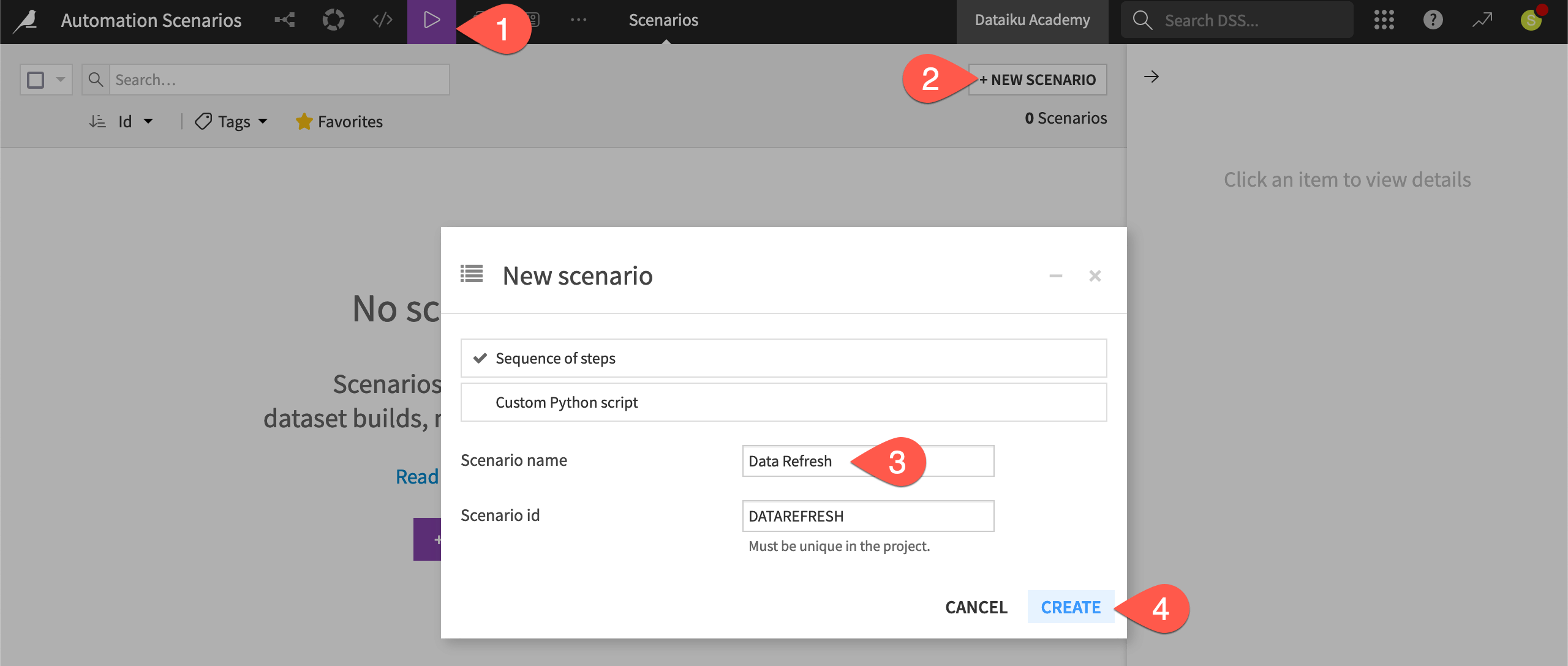Open the ellipsis more menu in the top bar
Viewport: 1568px width, 666px height.
(578, 19)
